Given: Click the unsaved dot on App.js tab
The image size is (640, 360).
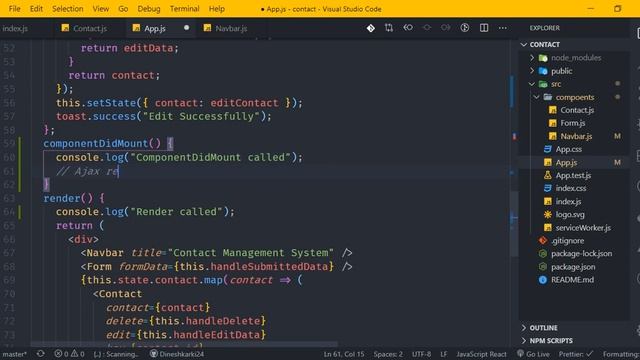Looking at the screenshot, I should point(187,28).
